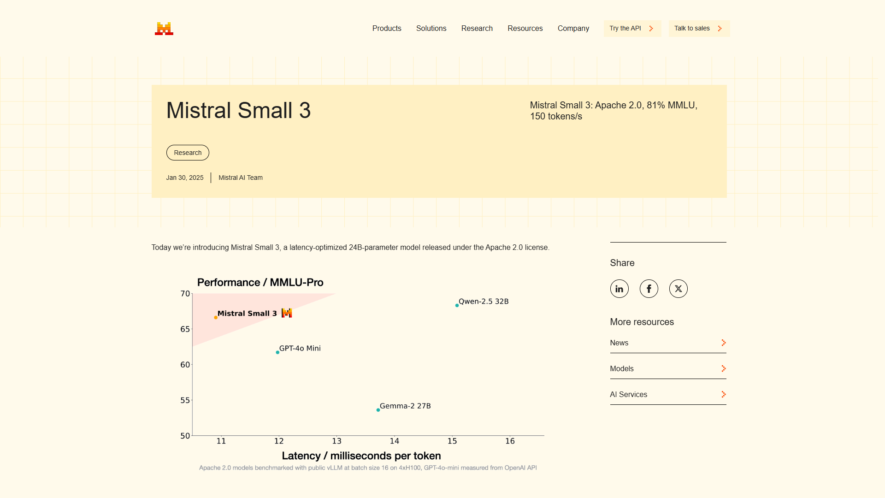Click the Qwen-2.5 32B data point label
885x498 pixels.
[483, 302]
